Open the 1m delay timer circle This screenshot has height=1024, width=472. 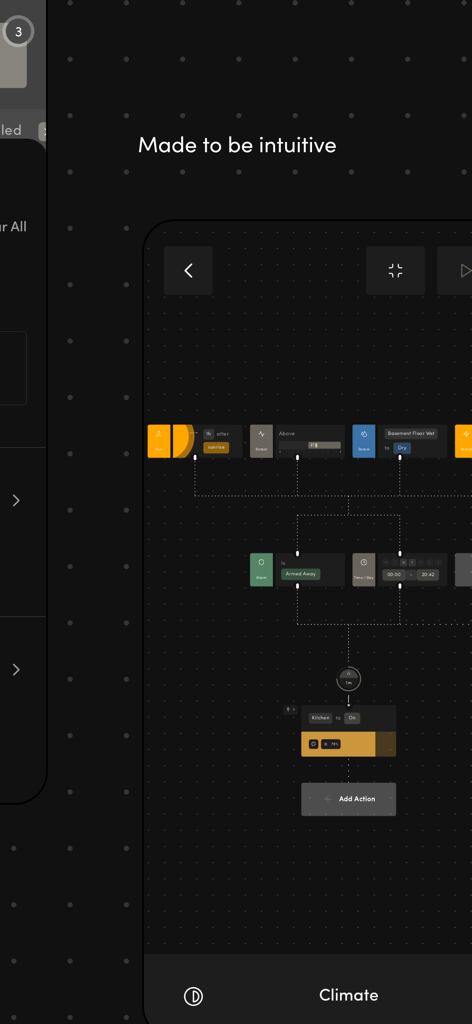(349, 679)
